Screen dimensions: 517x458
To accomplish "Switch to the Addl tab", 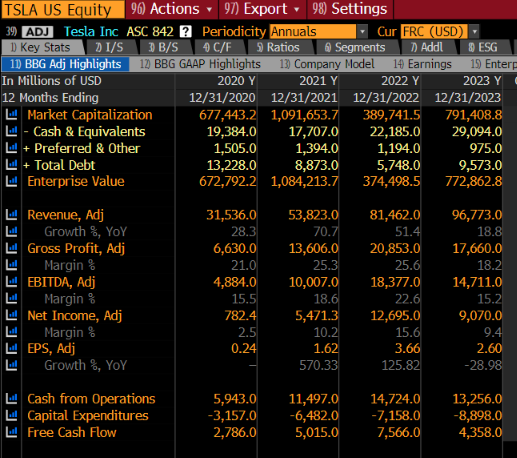I will (x=428, y=47).
